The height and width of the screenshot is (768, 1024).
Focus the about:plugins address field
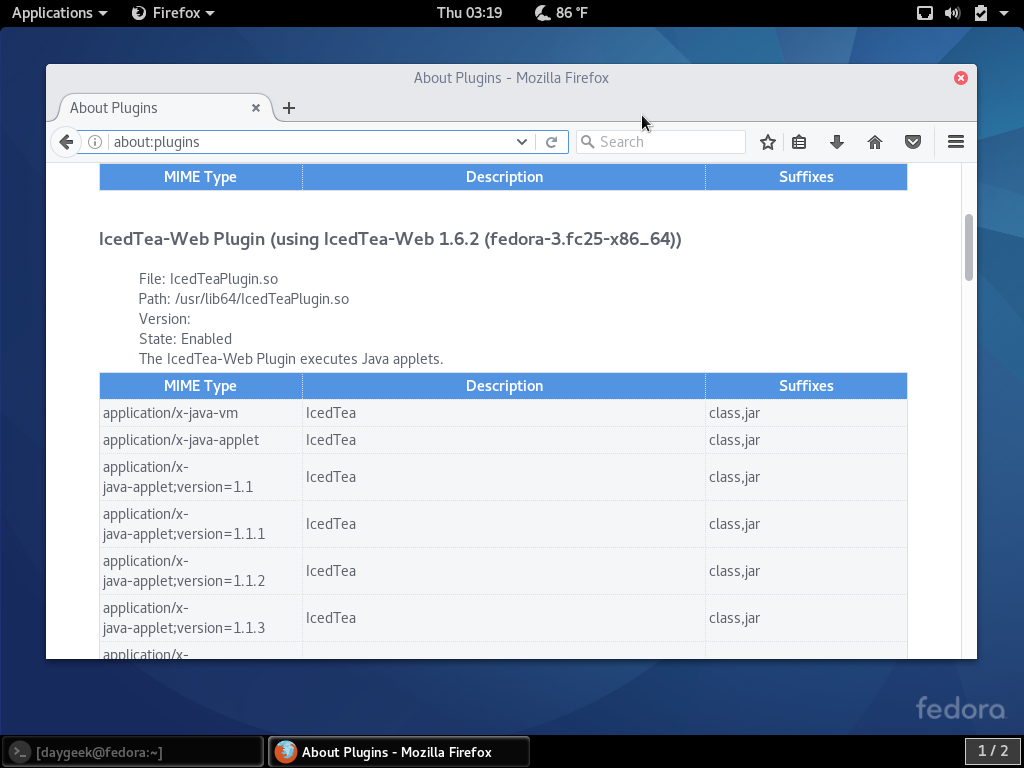click(312, 142)
